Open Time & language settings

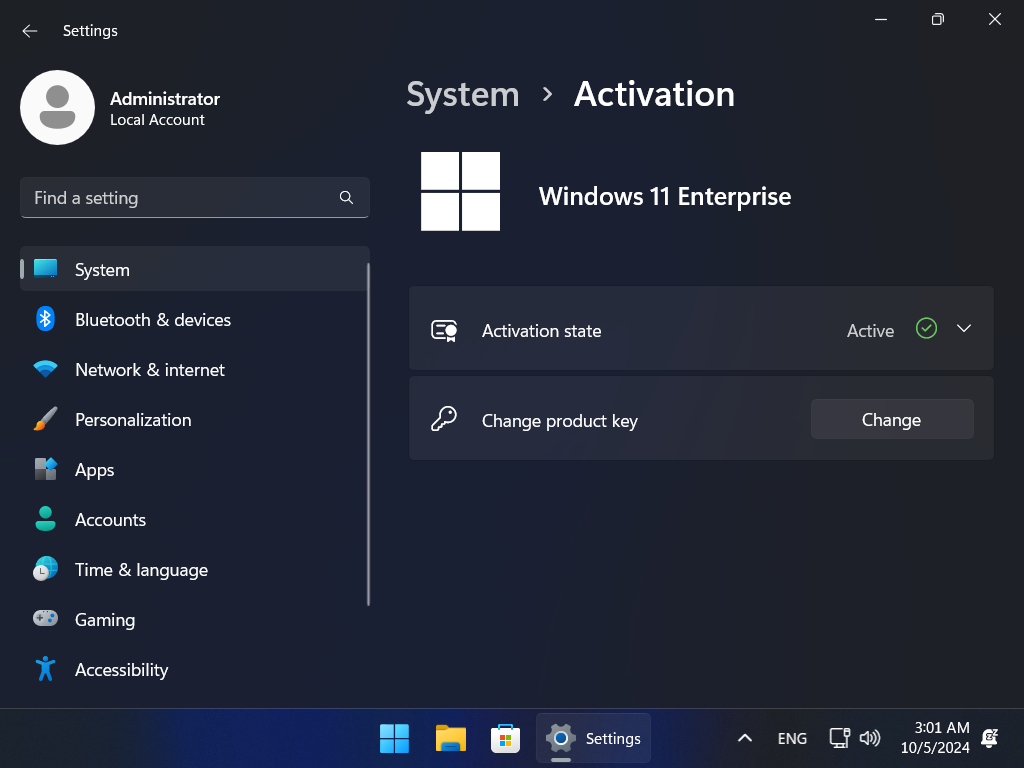click(195, 569)
